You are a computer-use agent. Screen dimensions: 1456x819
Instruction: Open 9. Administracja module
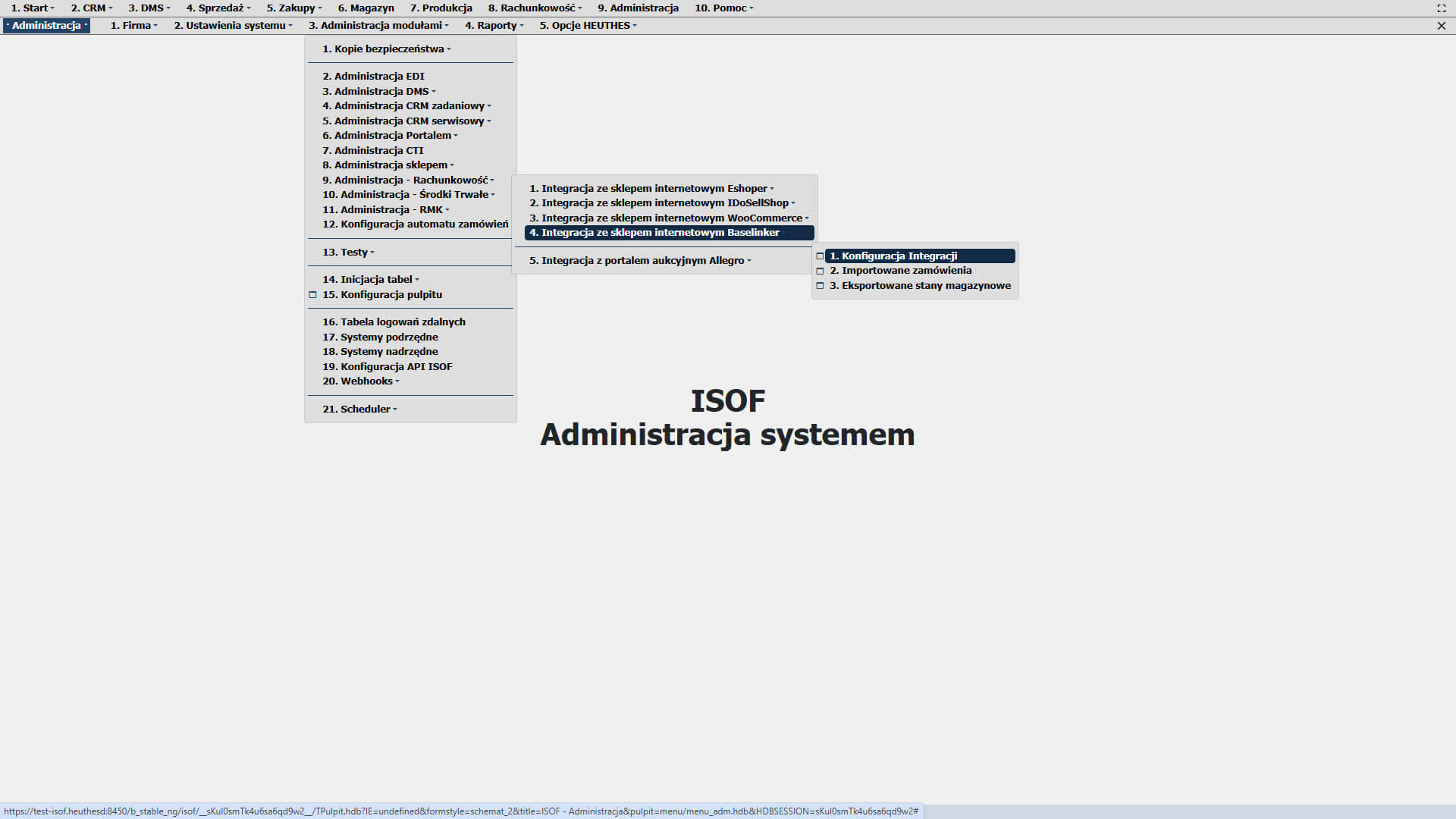coord(638,8)
